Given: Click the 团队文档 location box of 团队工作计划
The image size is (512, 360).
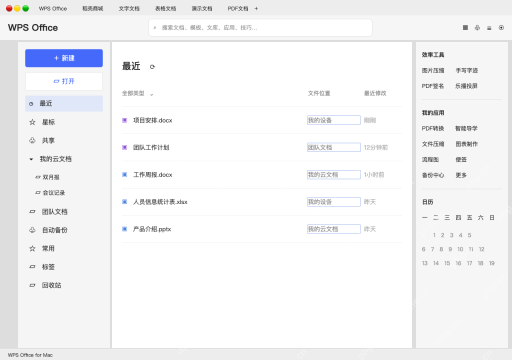Looking at the screenshot, I should coord(334,147).
